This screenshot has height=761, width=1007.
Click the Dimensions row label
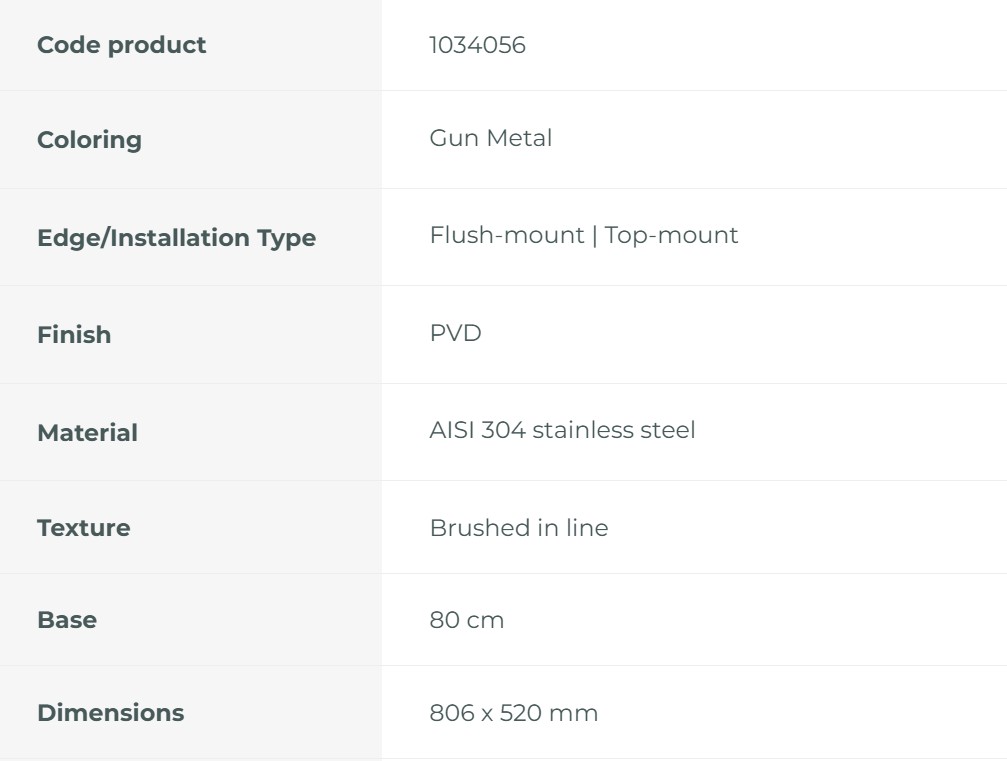(110, 713)
